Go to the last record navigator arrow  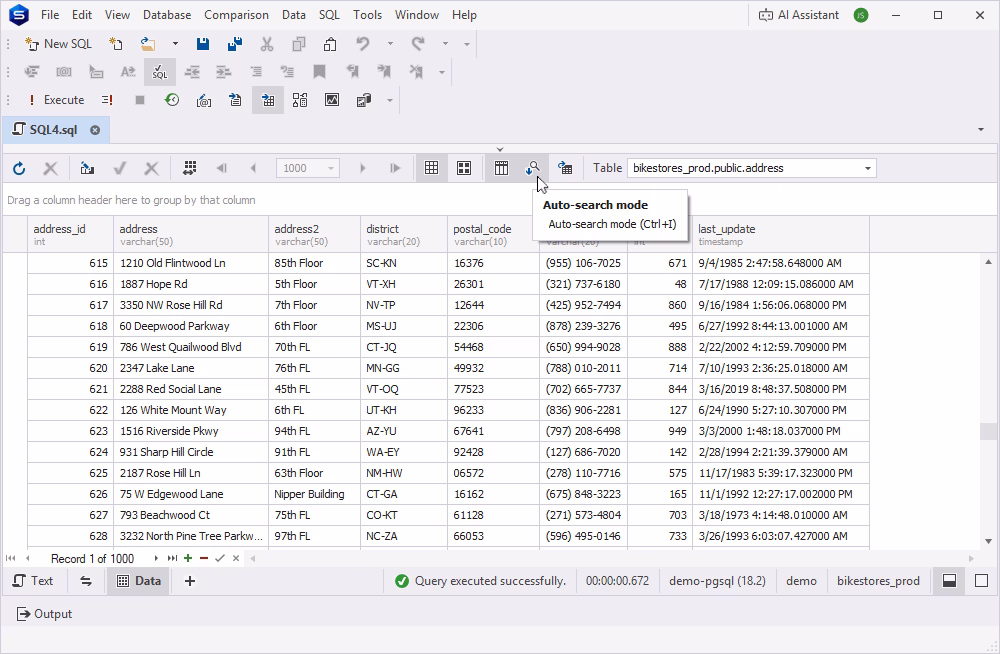[x=172, y=558]
